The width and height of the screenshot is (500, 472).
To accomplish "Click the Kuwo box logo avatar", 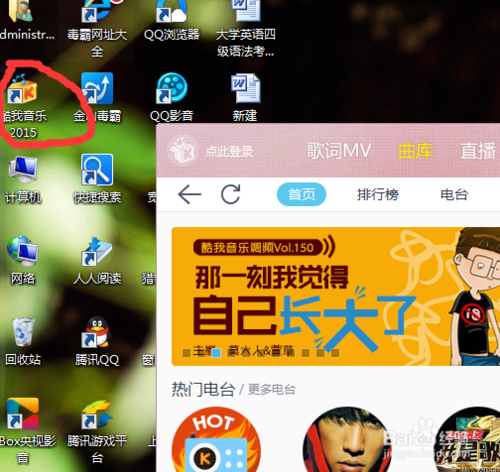I will point(183,151).
